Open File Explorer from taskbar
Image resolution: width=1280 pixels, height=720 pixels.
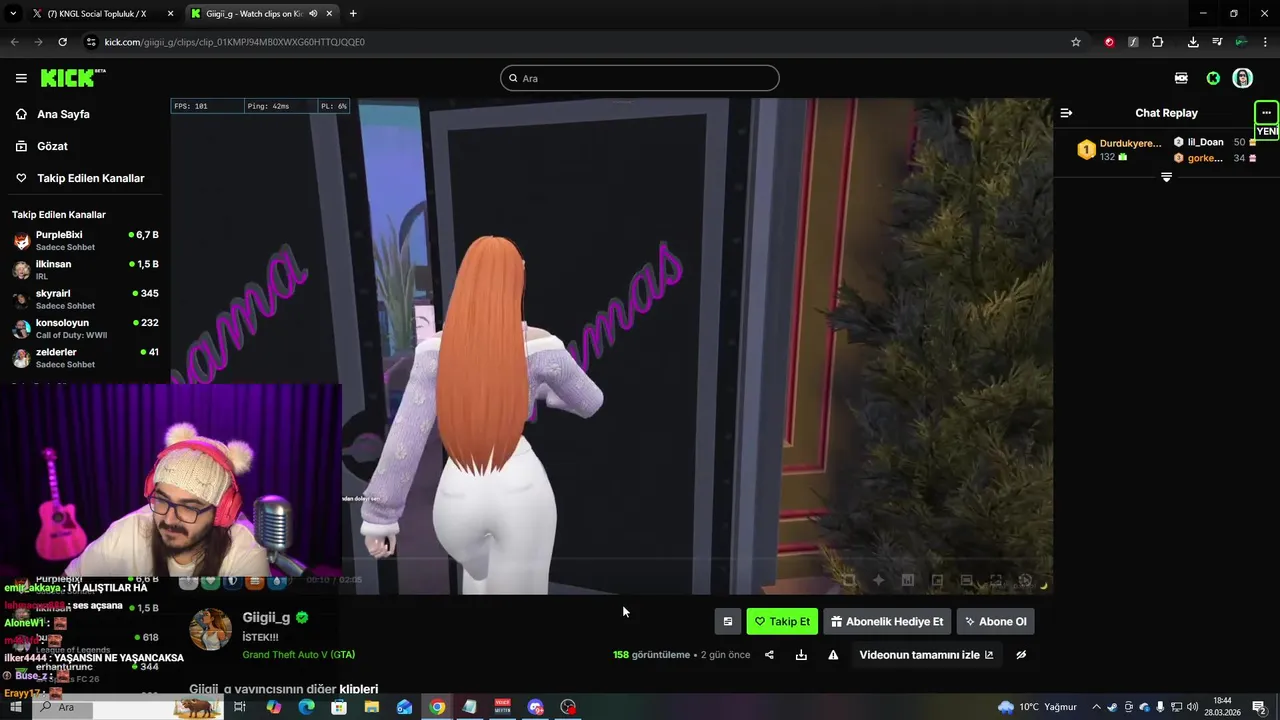click(372, 707)
